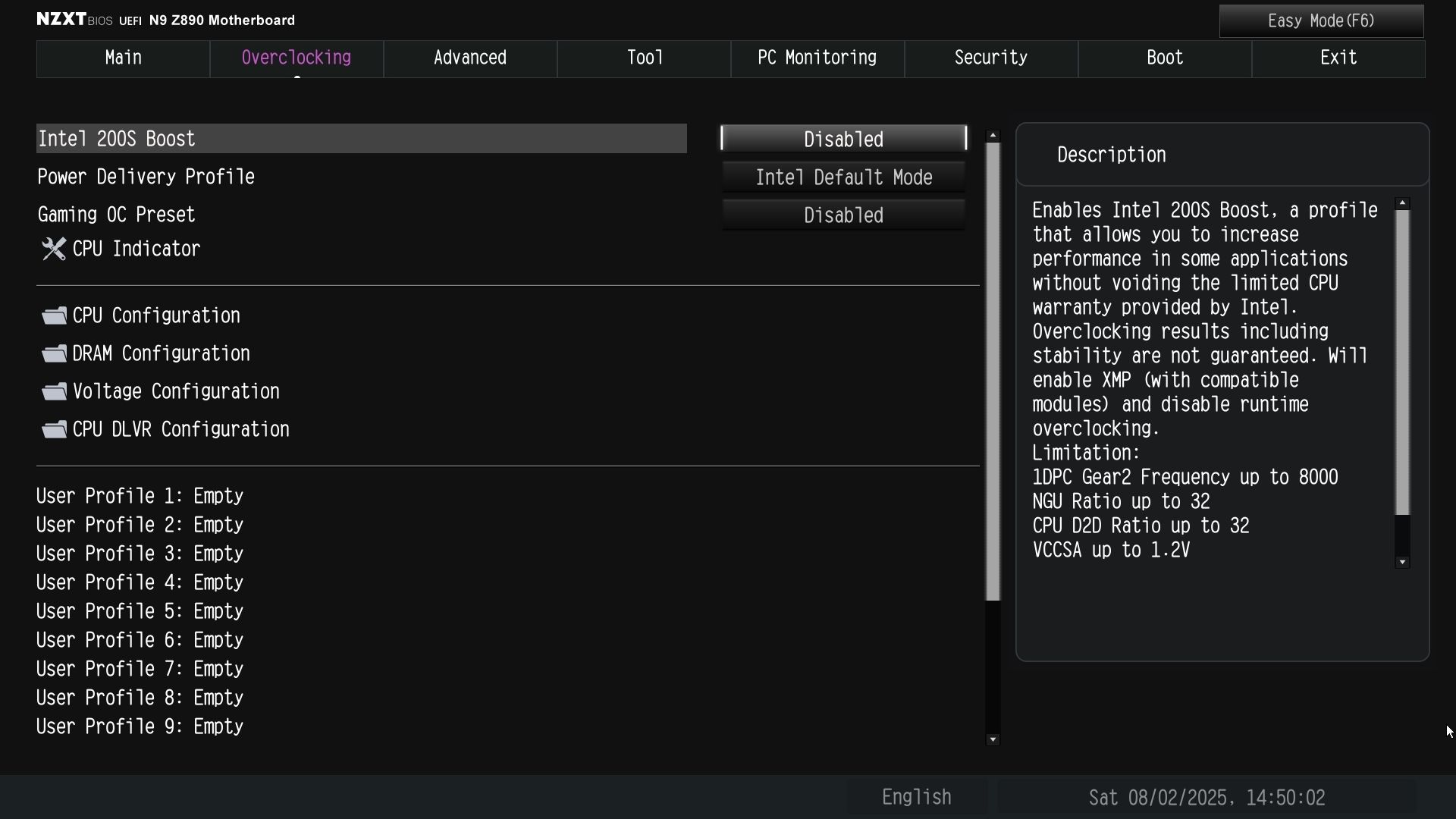Click the date and time display

click(1207, 797)
